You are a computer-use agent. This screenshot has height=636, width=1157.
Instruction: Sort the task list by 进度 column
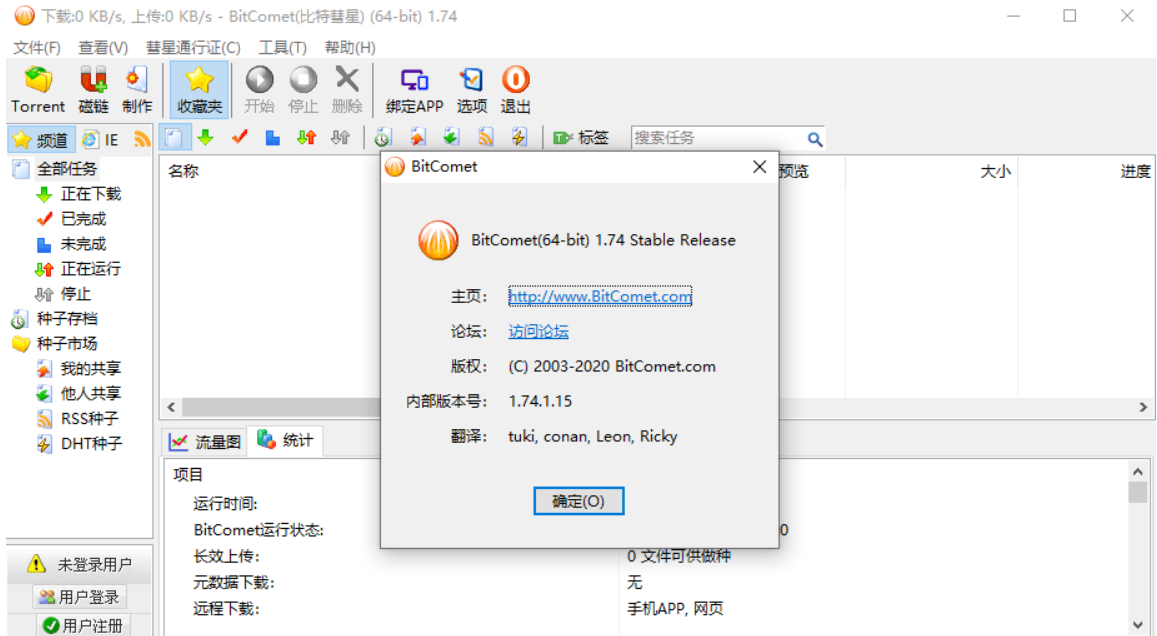tap(1135, 172)
